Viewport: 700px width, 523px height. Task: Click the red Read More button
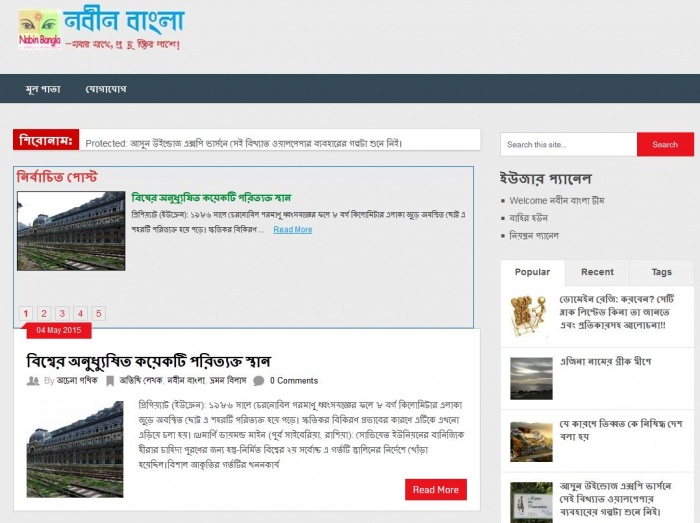(436, 490)
